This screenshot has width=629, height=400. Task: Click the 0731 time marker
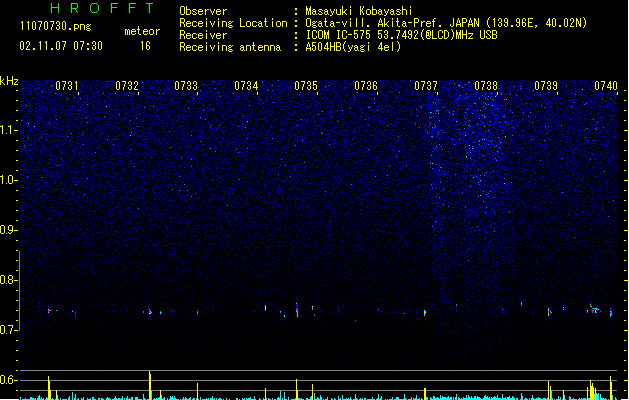point(67,86)
